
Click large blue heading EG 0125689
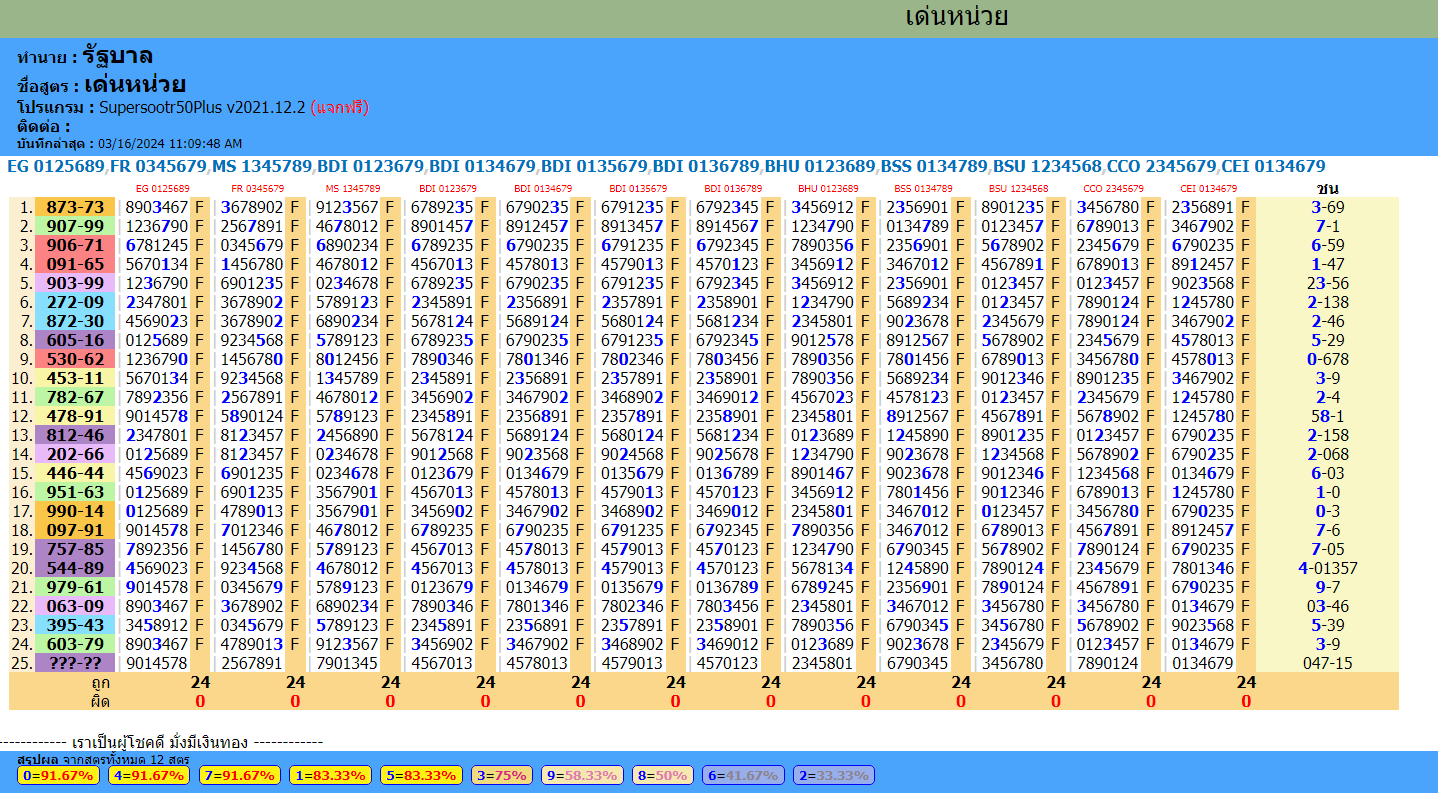tap(56, 166)
